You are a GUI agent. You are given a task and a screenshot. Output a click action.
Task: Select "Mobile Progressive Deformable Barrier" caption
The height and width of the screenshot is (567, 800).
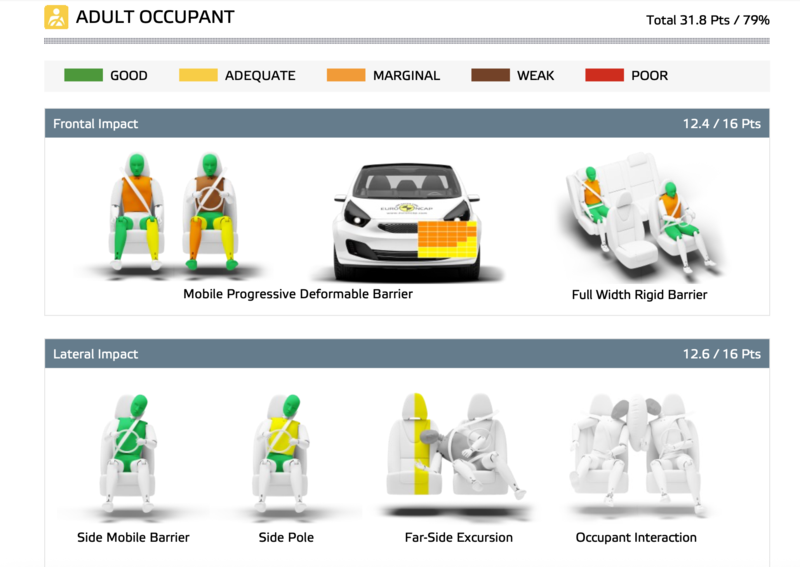pos(298,294)
